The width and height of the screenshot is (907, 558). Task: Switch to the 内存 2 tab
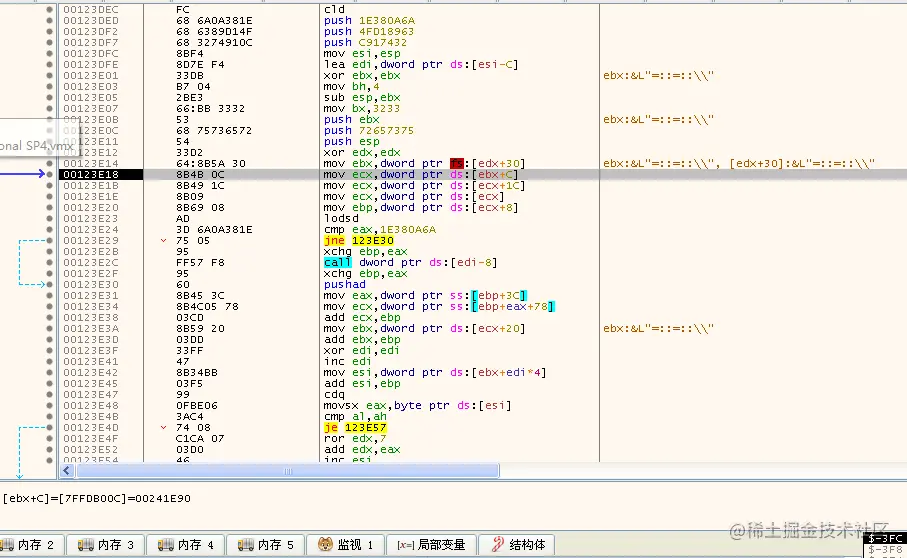[29, 545]
